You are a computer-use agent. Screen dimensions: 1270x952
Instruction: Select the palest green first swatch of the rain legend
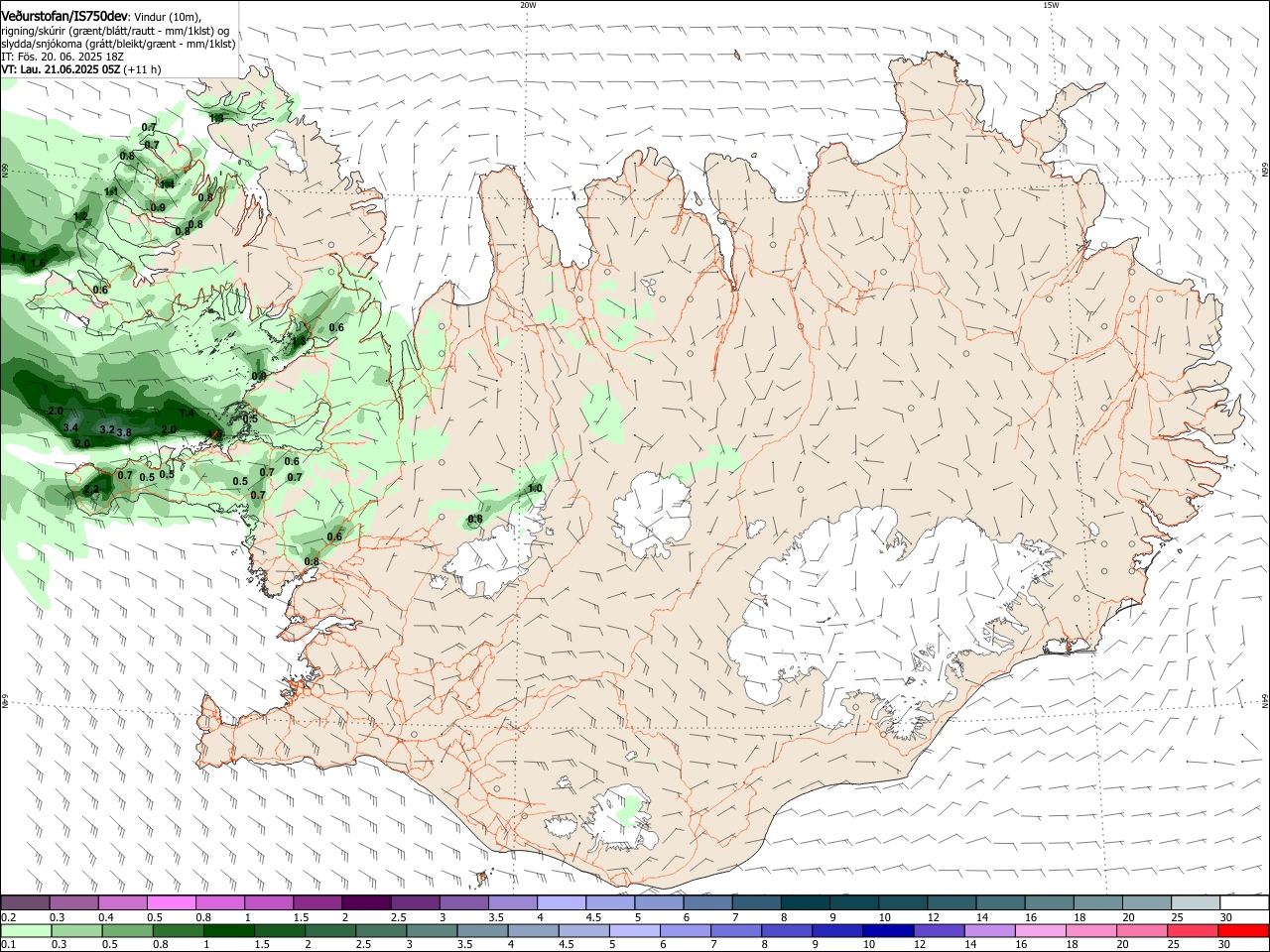25,931
